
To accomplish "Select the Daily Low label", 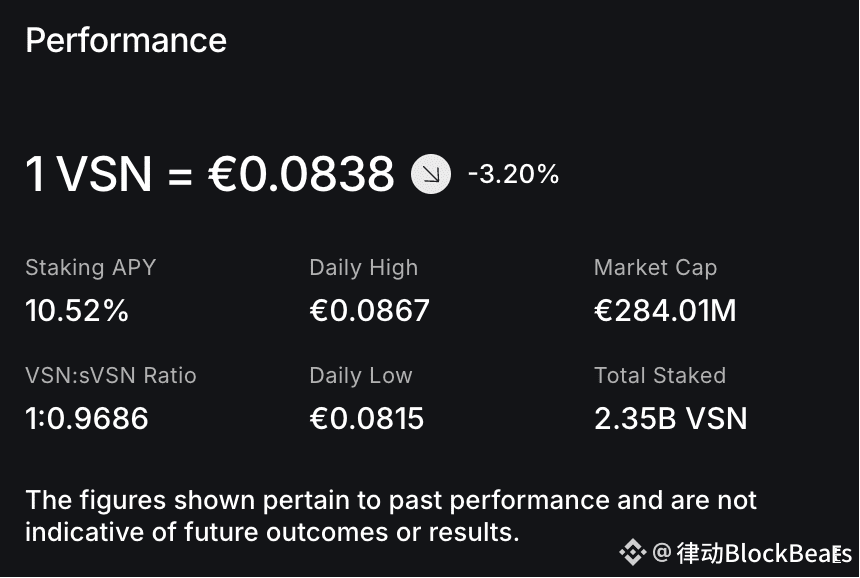I will (361, 376).
